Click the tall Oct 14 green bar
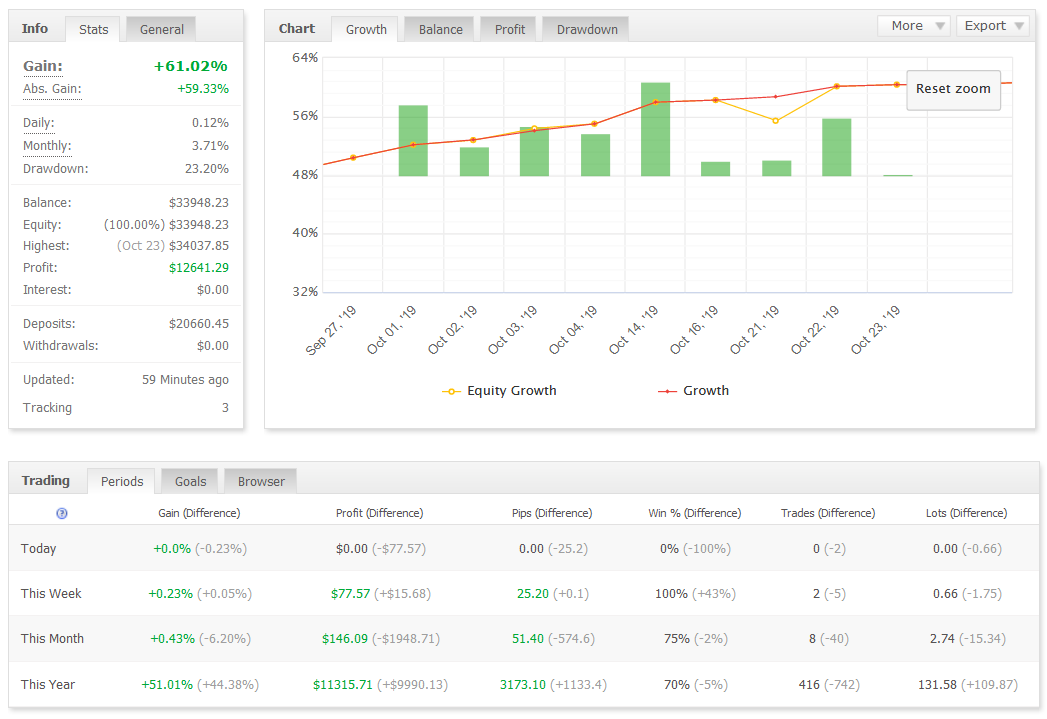1047x719 pixels. (655, 130)
